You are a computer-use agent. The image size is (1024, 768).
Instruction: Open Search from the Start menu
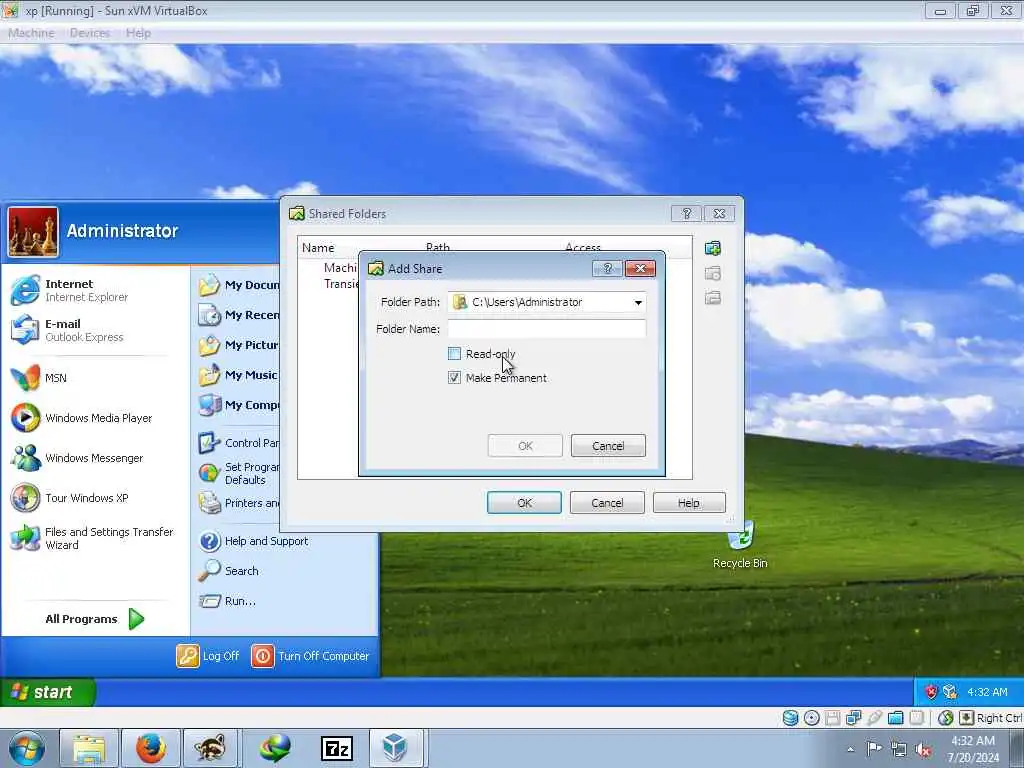[229, 571]
